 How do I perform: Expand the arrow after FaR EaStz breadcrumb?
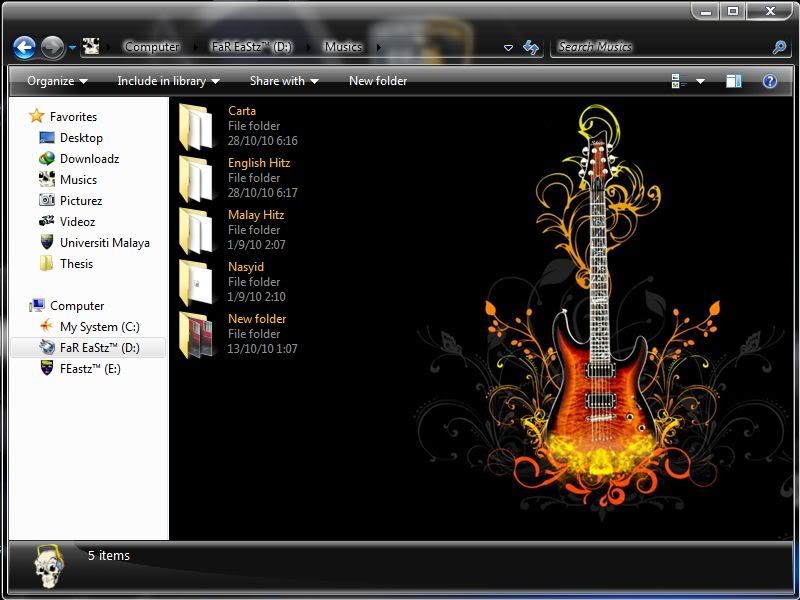point(309,47)
